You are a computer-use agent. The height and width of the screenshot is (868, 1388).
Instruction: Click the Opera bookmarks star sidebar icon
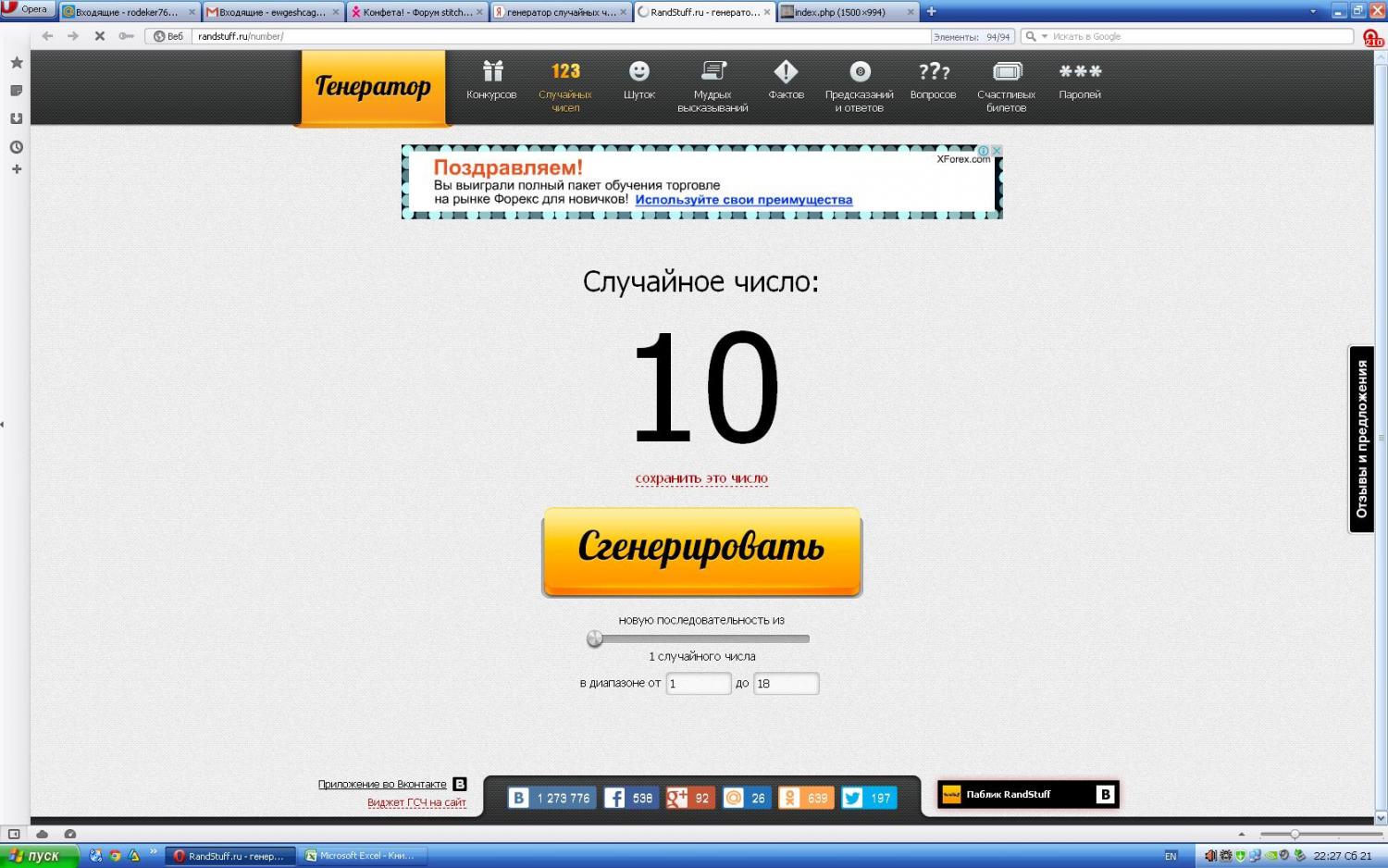16,63
